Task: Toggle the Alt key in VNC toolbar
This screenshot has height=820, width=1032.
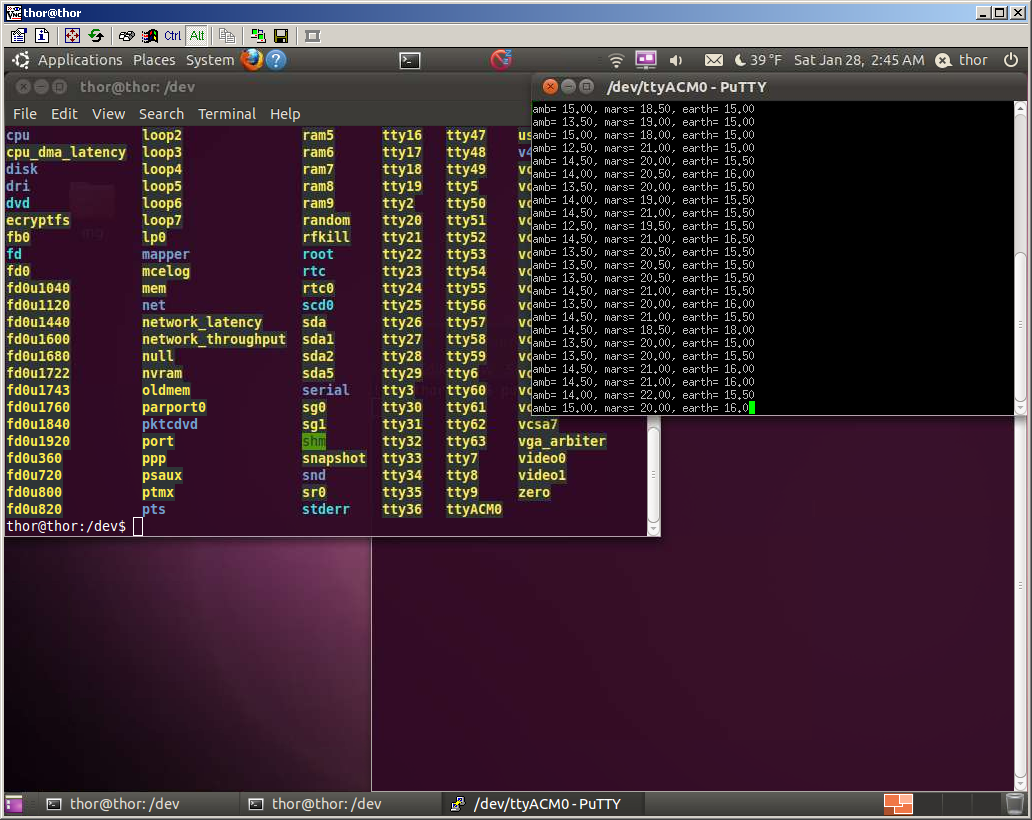Action: 197,36
